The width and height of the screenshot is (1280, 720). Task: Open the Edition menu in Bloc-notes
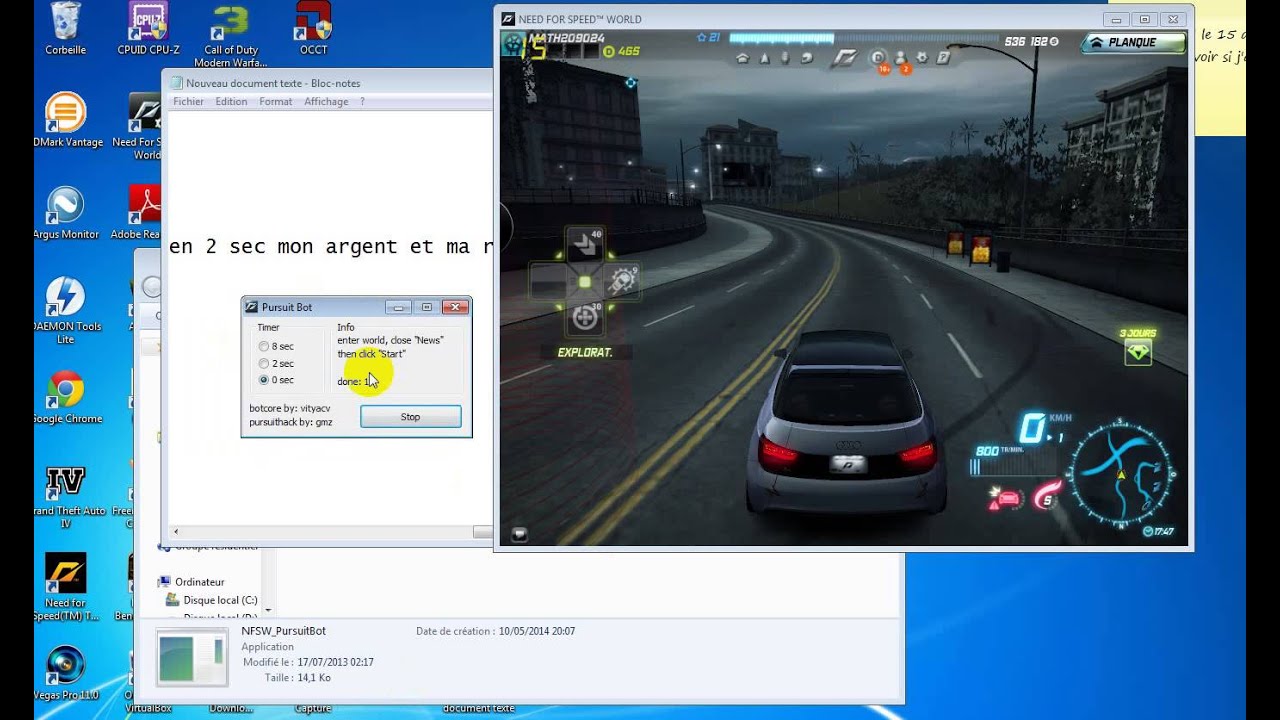231,102
